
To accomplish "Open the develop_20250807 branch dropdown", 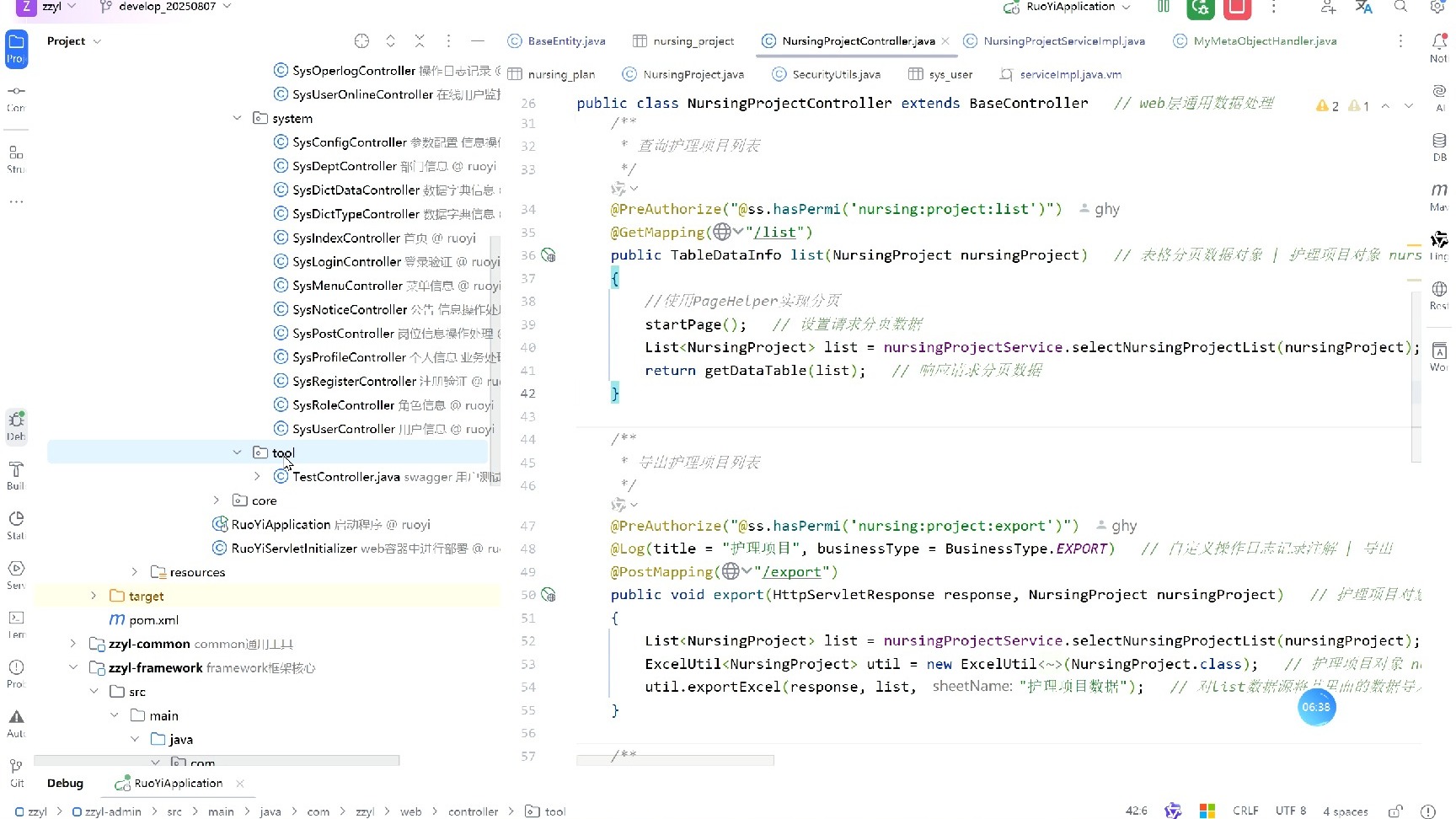I will click(165, 7).
